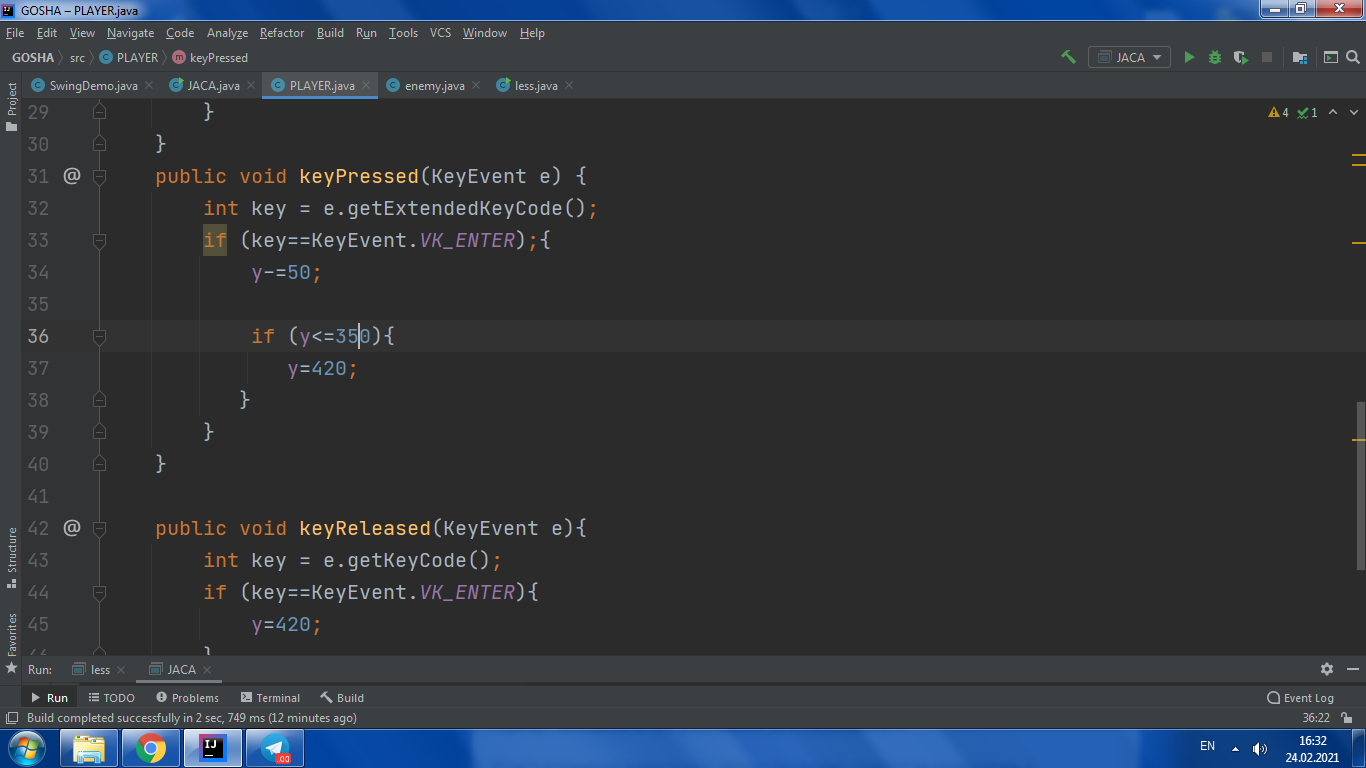
Task: Open the JACA run configuration dropdown
Action: [x=1130, y=57]
